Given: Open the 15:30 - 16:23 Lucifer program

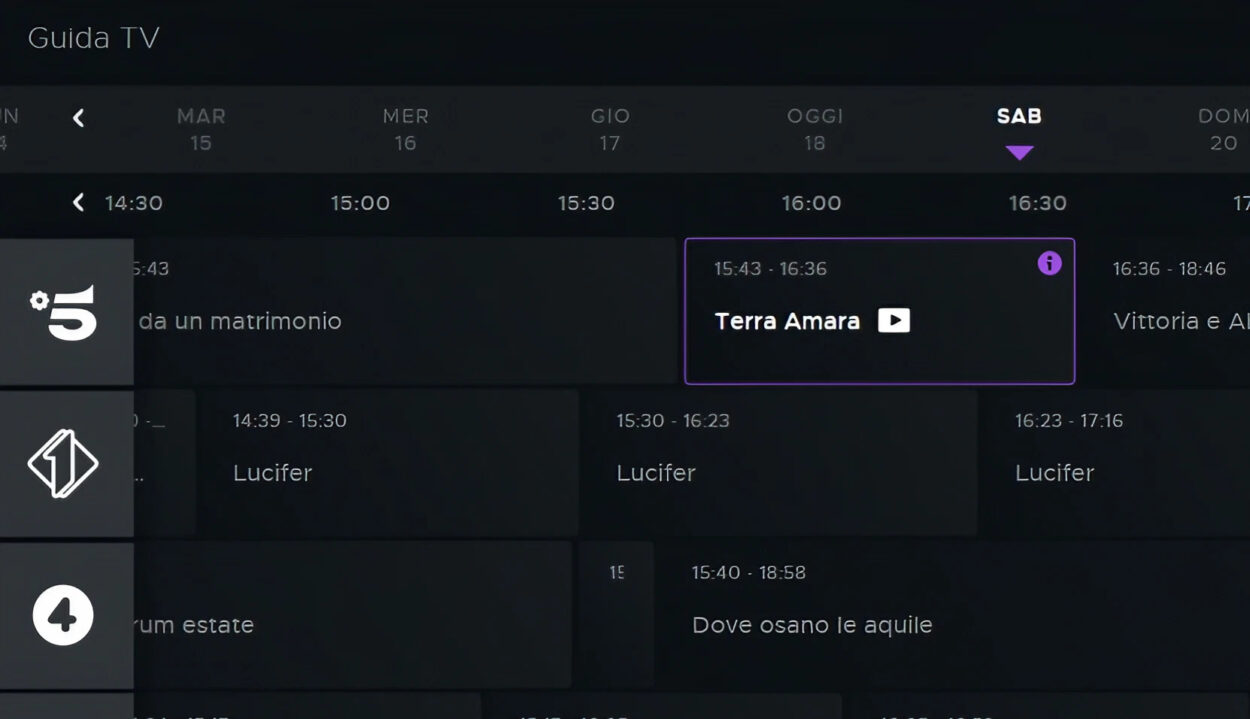Looking at the screenshot, I should [x=778, y=463].
